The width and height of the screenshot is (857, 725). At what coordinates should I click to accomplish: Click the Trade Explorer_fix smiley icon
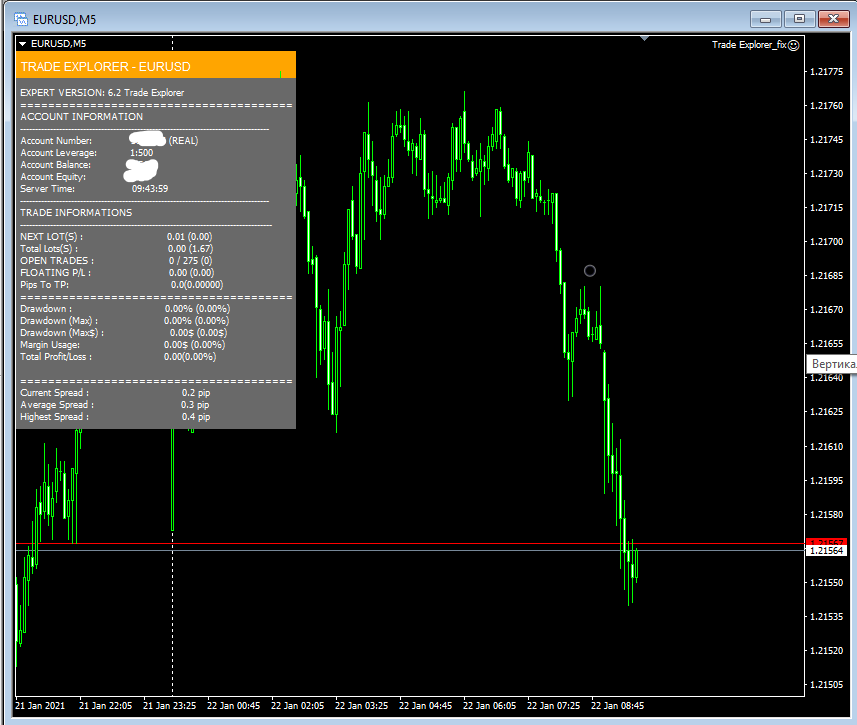click(x=794, y=45)
